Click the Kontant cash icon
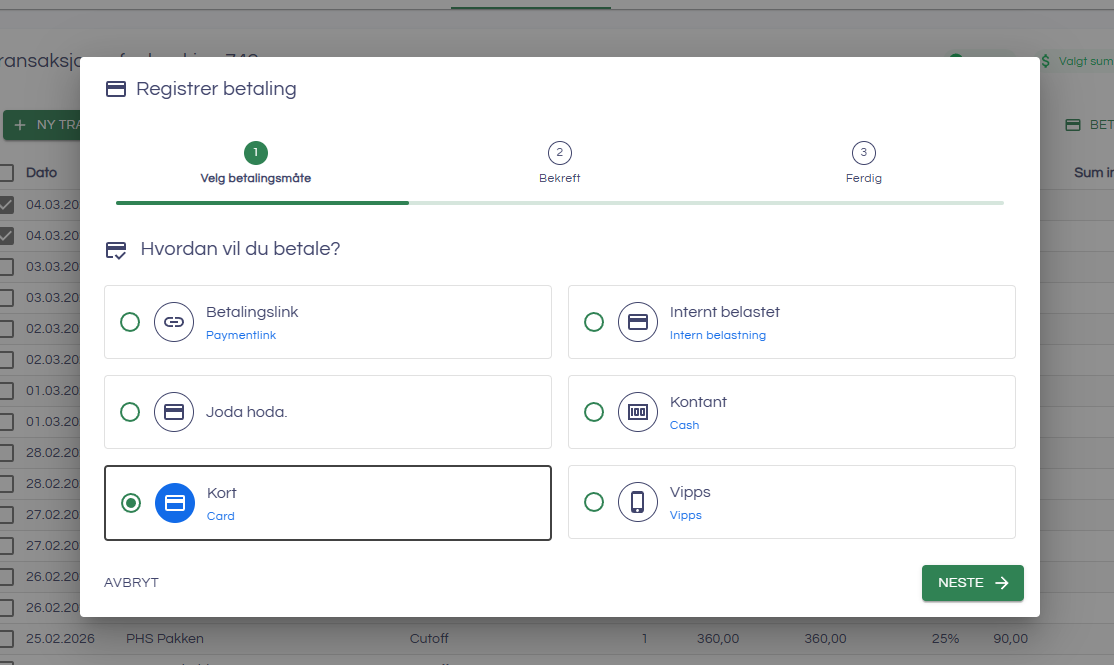This screenshot has width=1114, height=665. tap(638, 412)
